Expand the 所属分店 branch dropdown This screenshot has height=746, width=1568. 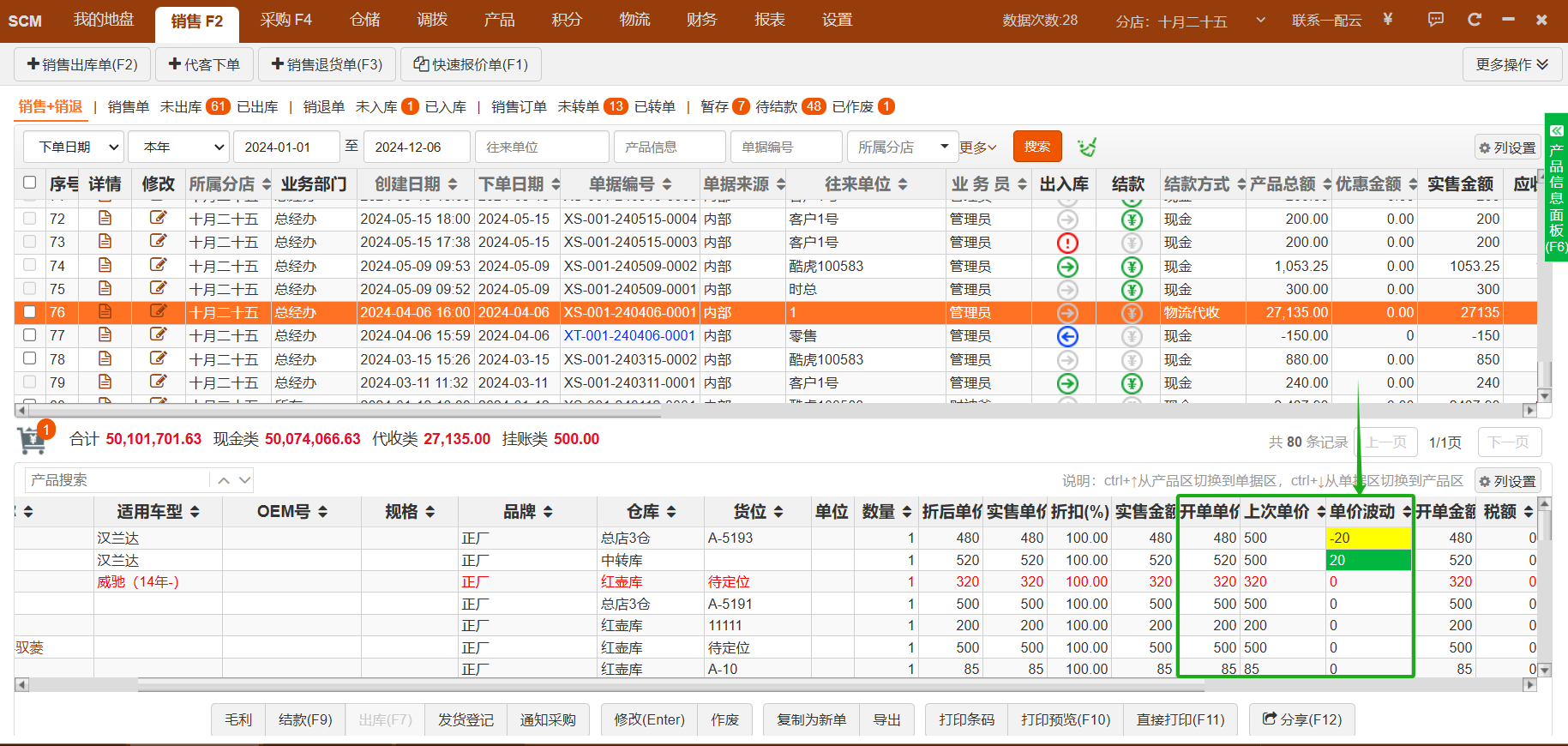(x=902, y=147)
